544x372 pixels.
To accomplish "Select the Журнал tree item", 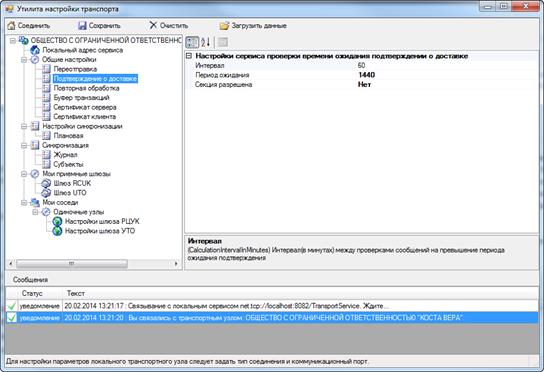I will [65, 155].
